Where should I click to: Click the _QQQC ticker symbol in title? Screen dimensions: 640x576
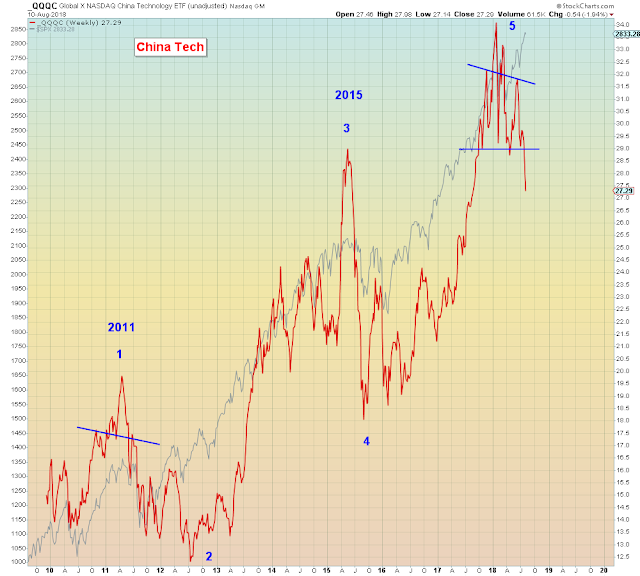[x=42, y=6]
